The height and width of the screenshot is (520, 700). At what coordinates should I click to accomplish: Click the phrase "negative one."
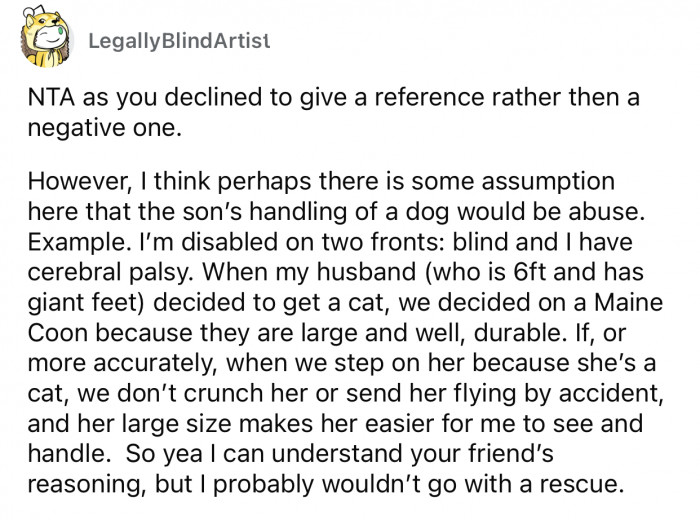coord(105,128)
